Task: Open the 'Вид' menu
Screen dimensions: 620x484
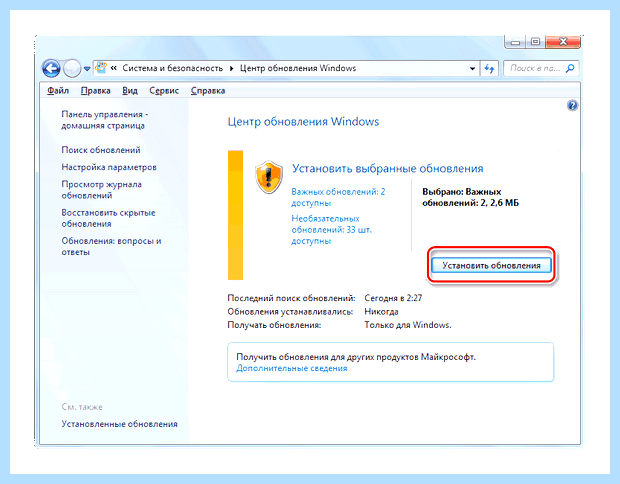Action: tap(130, 91)
